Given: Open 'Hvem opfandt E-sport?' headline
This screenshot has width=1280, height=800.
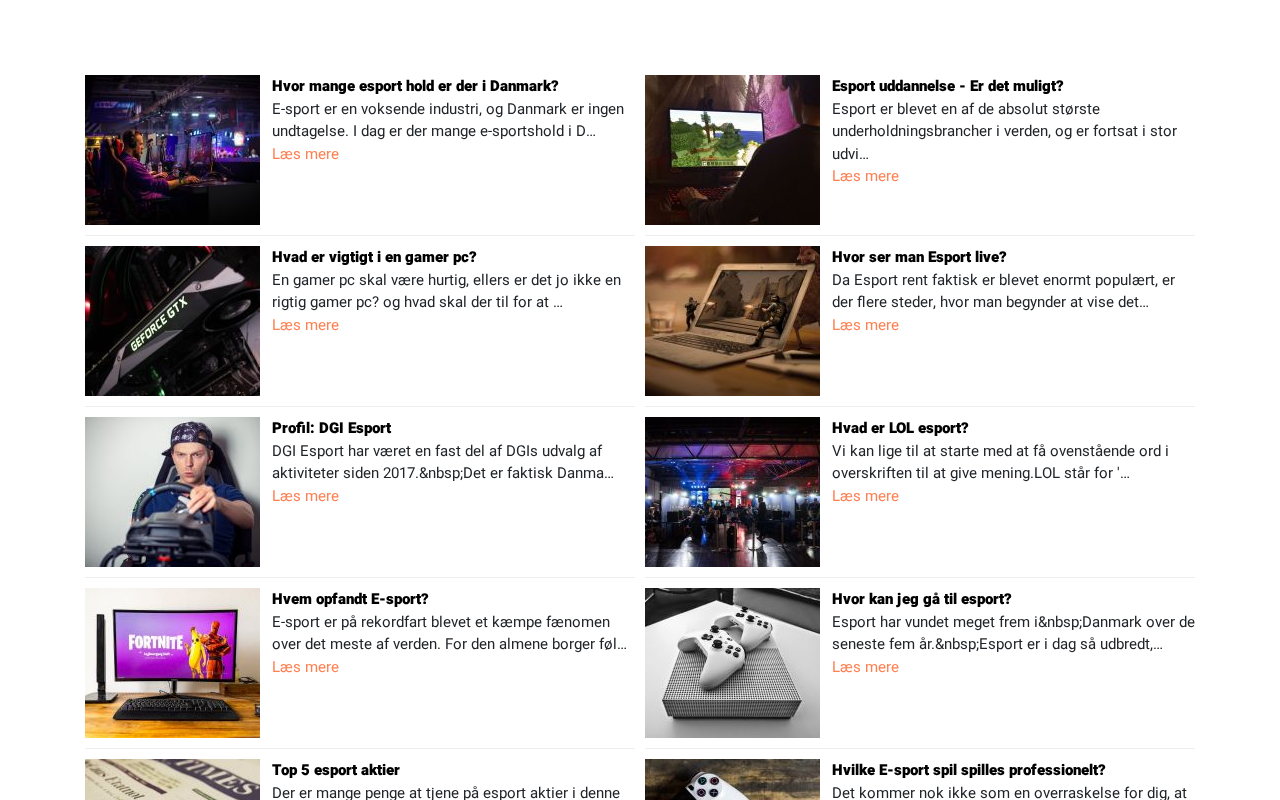Looking at the screenshot, I should (350, 599).
